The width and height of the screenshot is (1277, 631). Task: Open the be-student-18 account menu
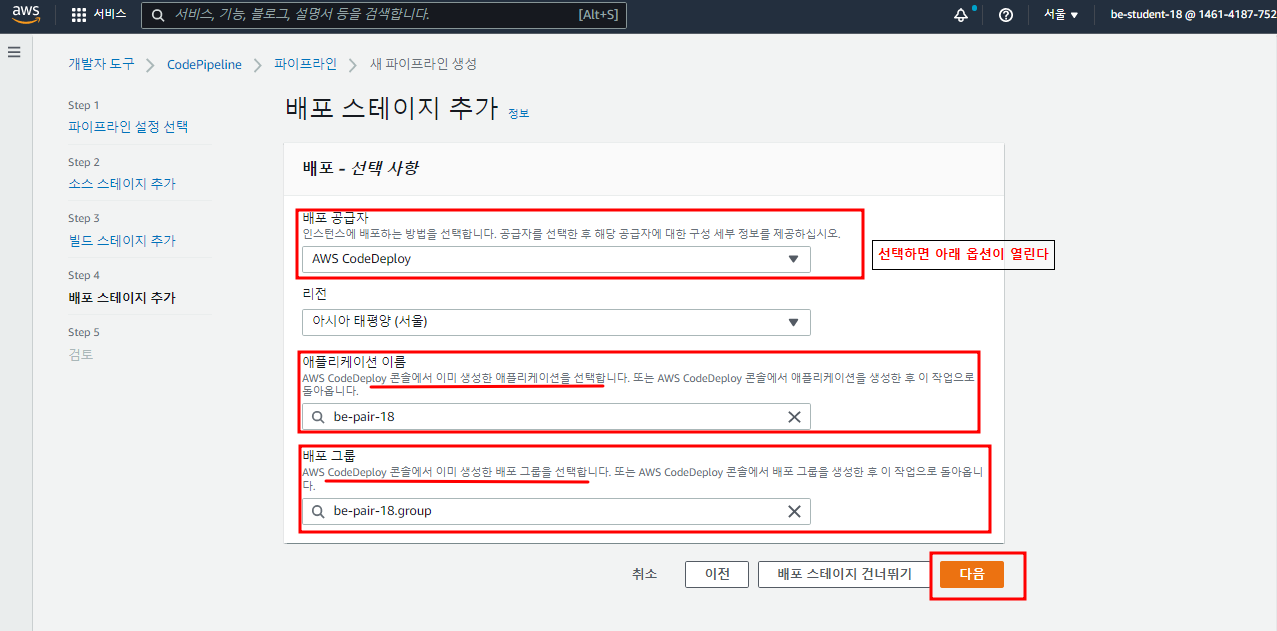pyautogui.click(x=1191, y=15)
